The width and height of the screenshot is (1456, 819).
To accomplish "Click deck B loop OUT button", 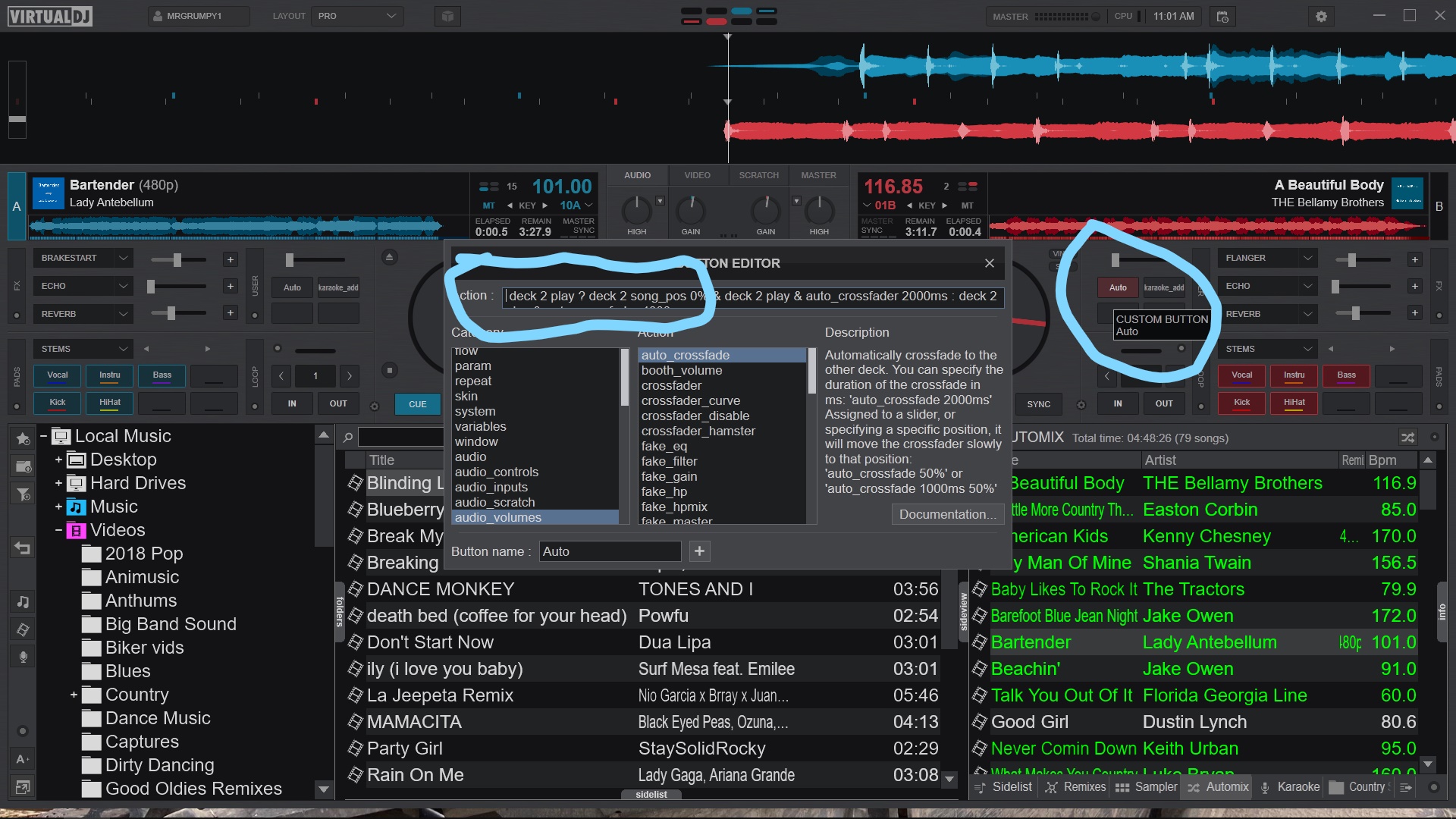I will [x=1164, y=403].
